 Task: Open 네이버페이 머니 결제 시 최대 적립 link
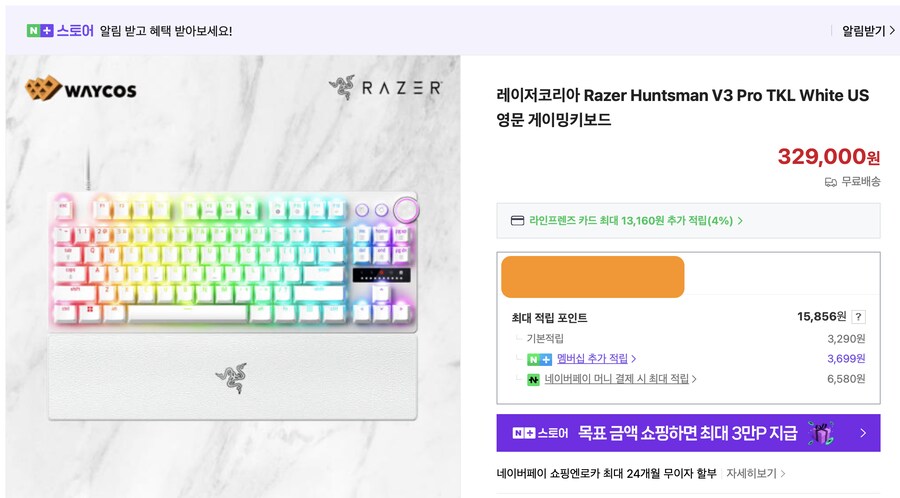[616, 379]
